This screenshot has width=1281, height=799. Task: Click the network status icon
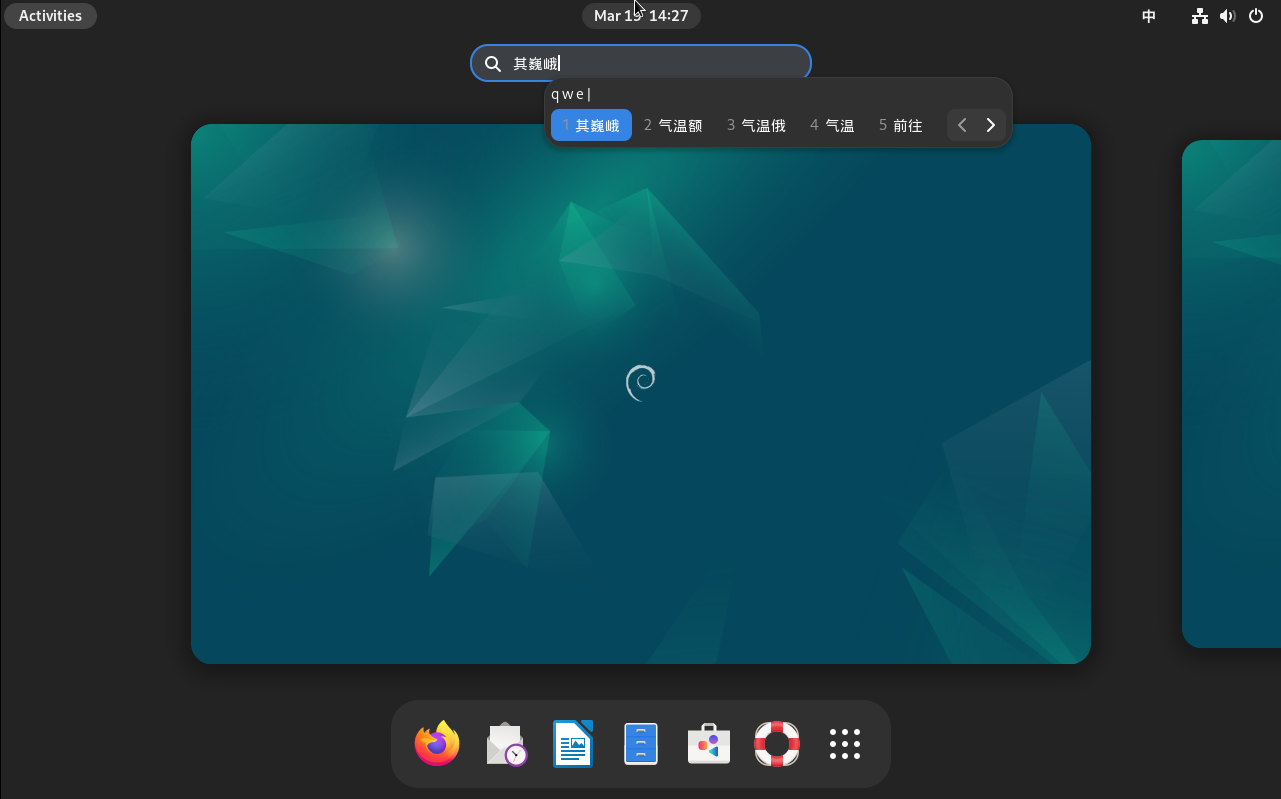click(1200, 16)
